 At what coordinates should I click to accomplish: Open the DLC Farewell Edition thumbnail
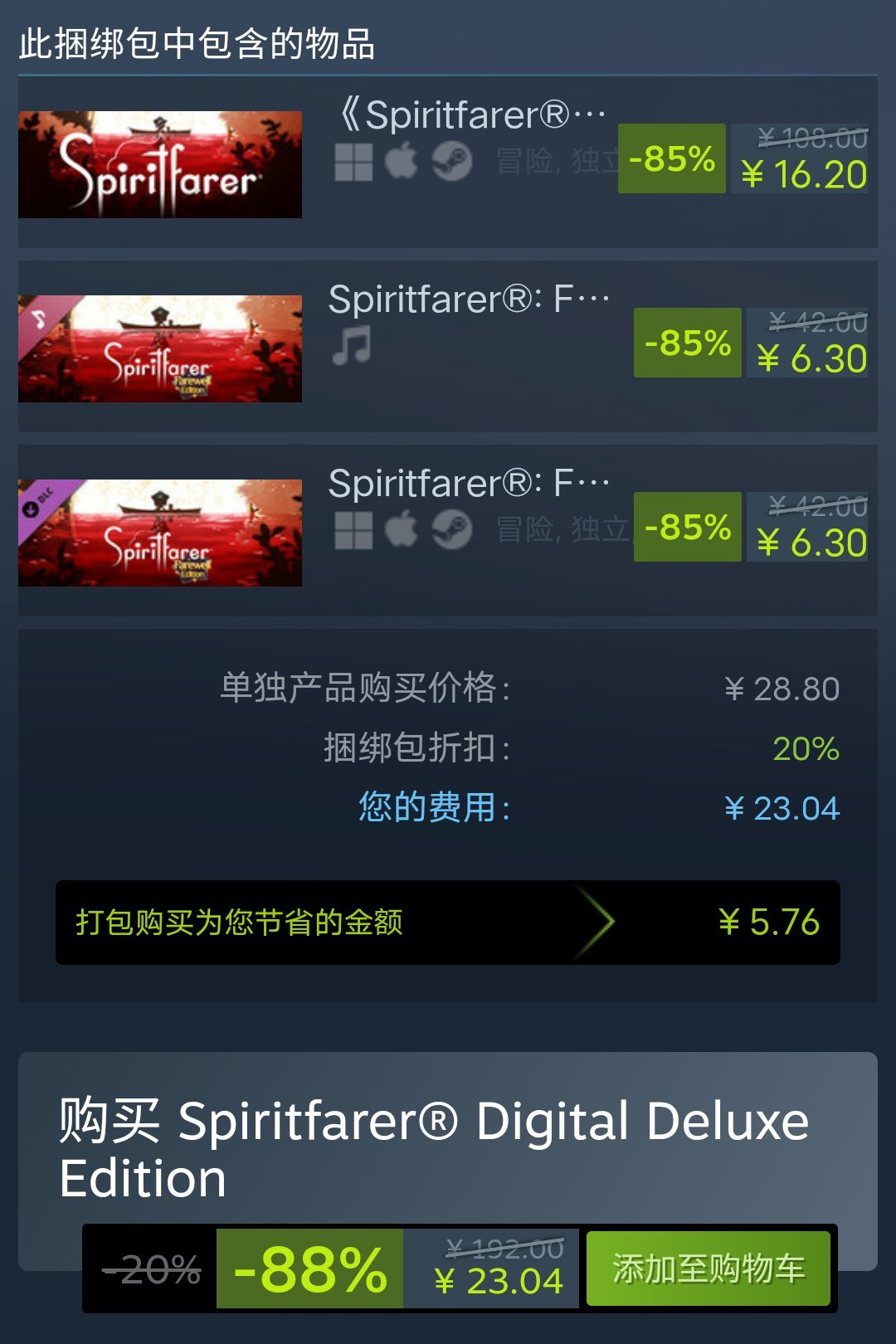(x=160, y=533)
